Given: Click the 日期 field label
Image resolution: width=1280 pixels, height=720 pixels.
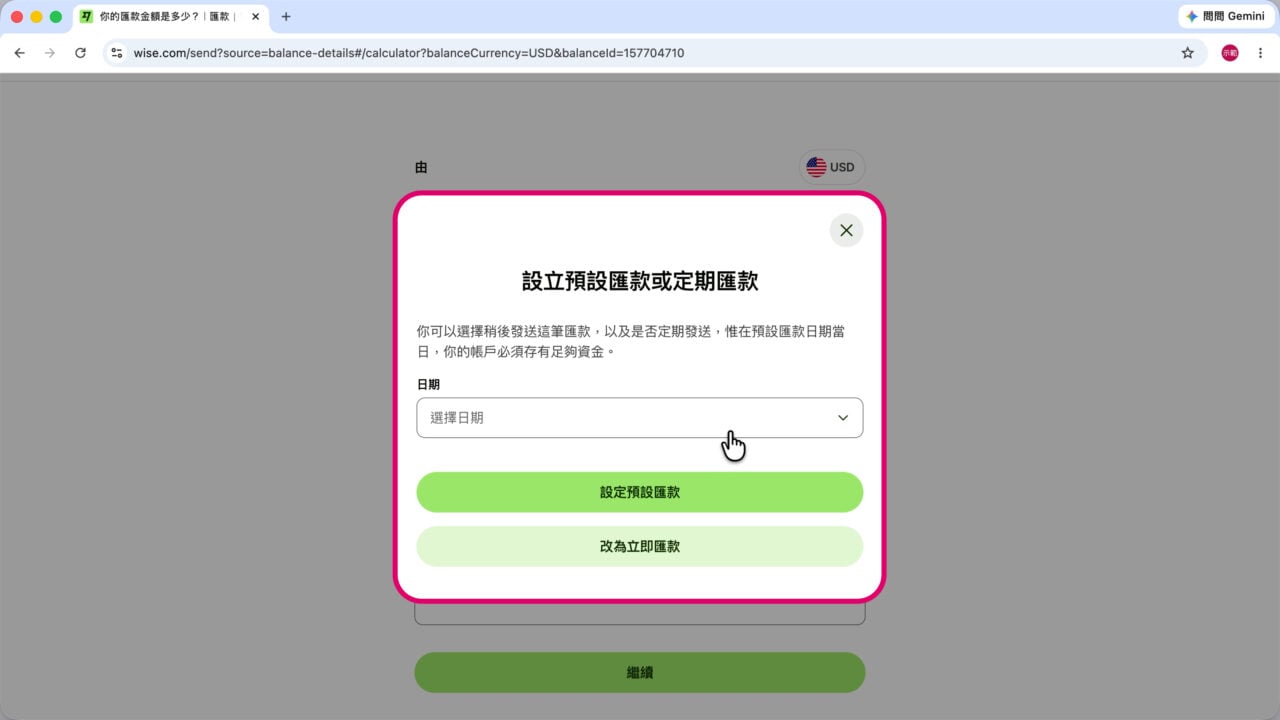Looking at the screenshot, I should (x=428, y=384).
